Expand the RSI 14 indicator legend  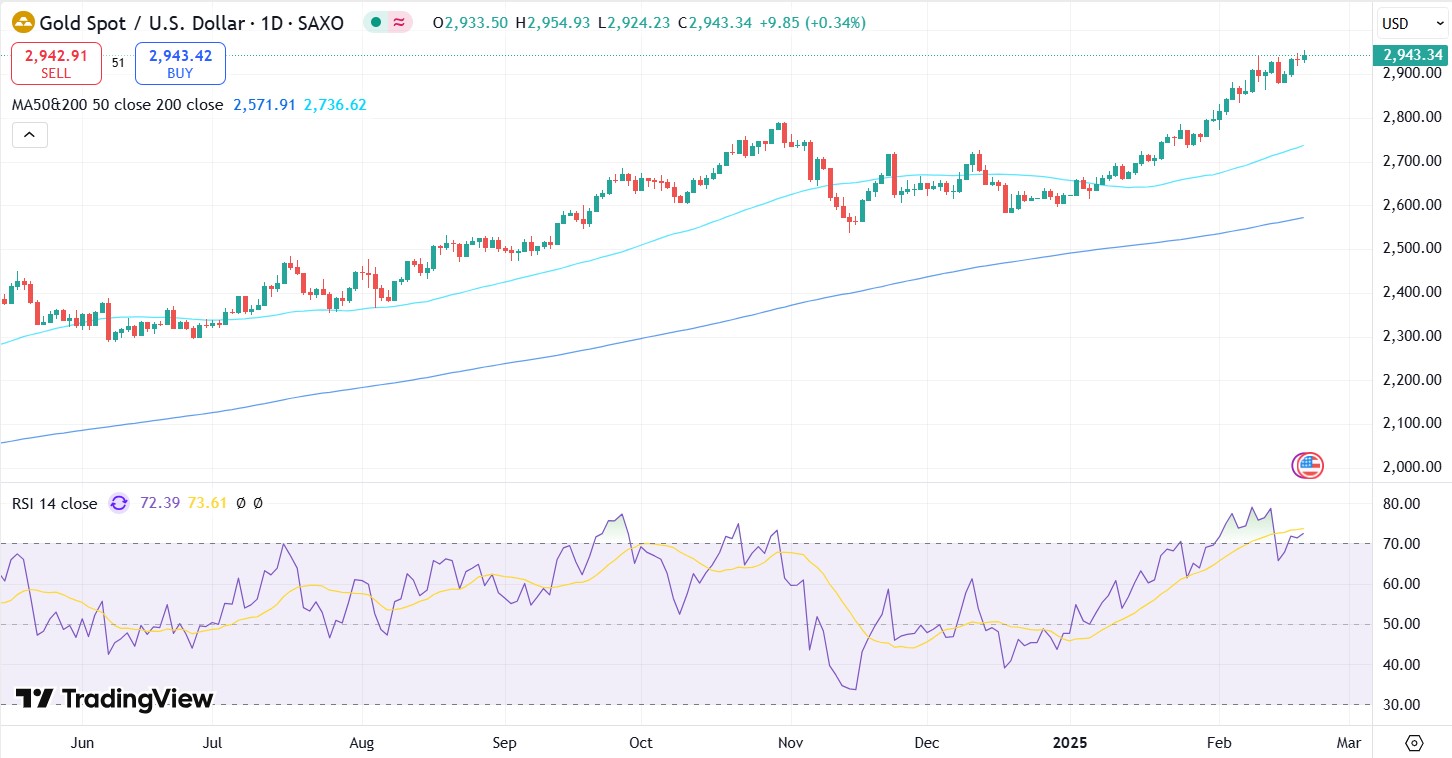54,503
